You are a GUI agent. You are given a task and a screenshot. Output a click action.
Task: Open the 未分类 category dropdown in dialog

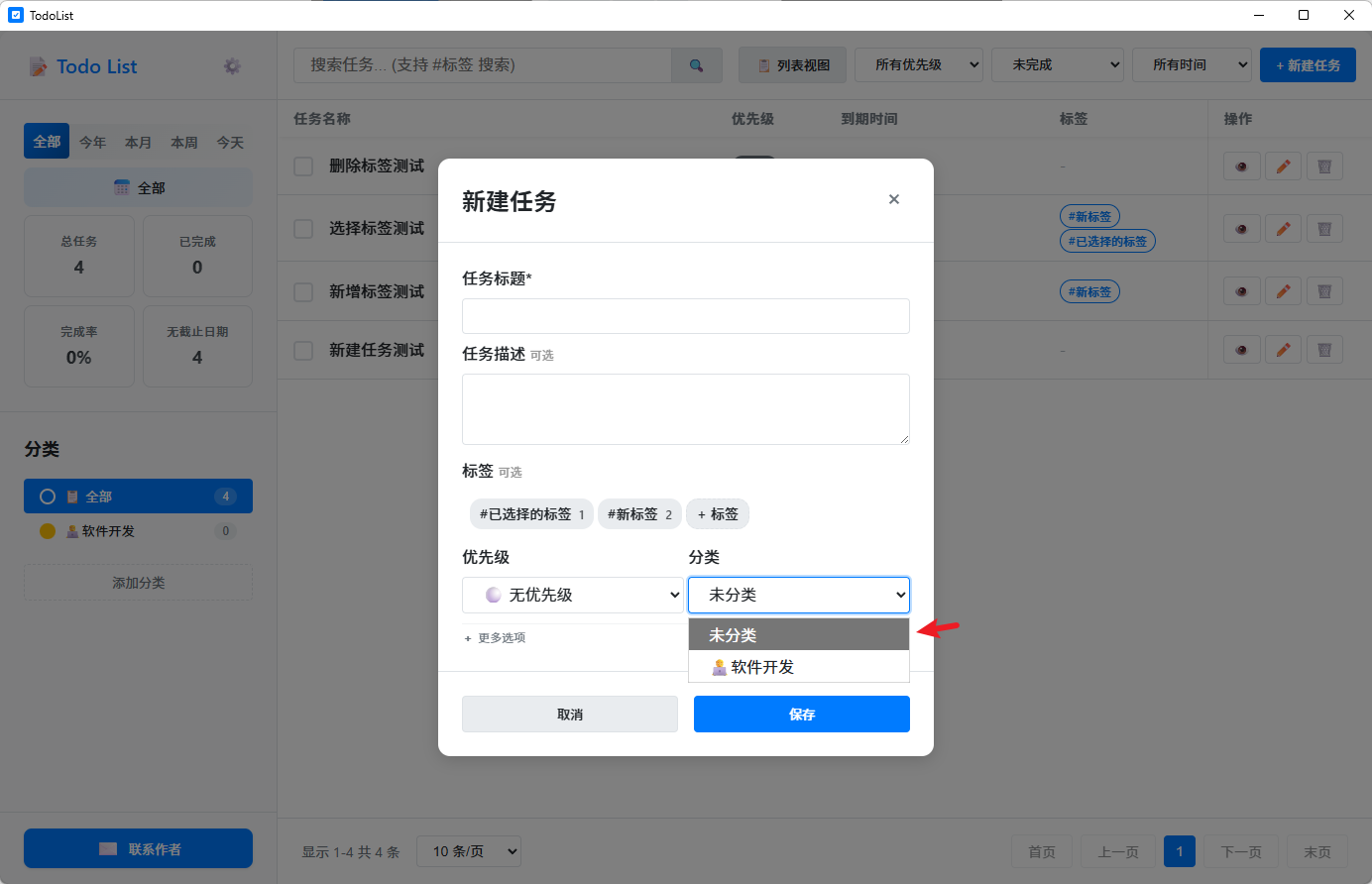pos(799,595)
